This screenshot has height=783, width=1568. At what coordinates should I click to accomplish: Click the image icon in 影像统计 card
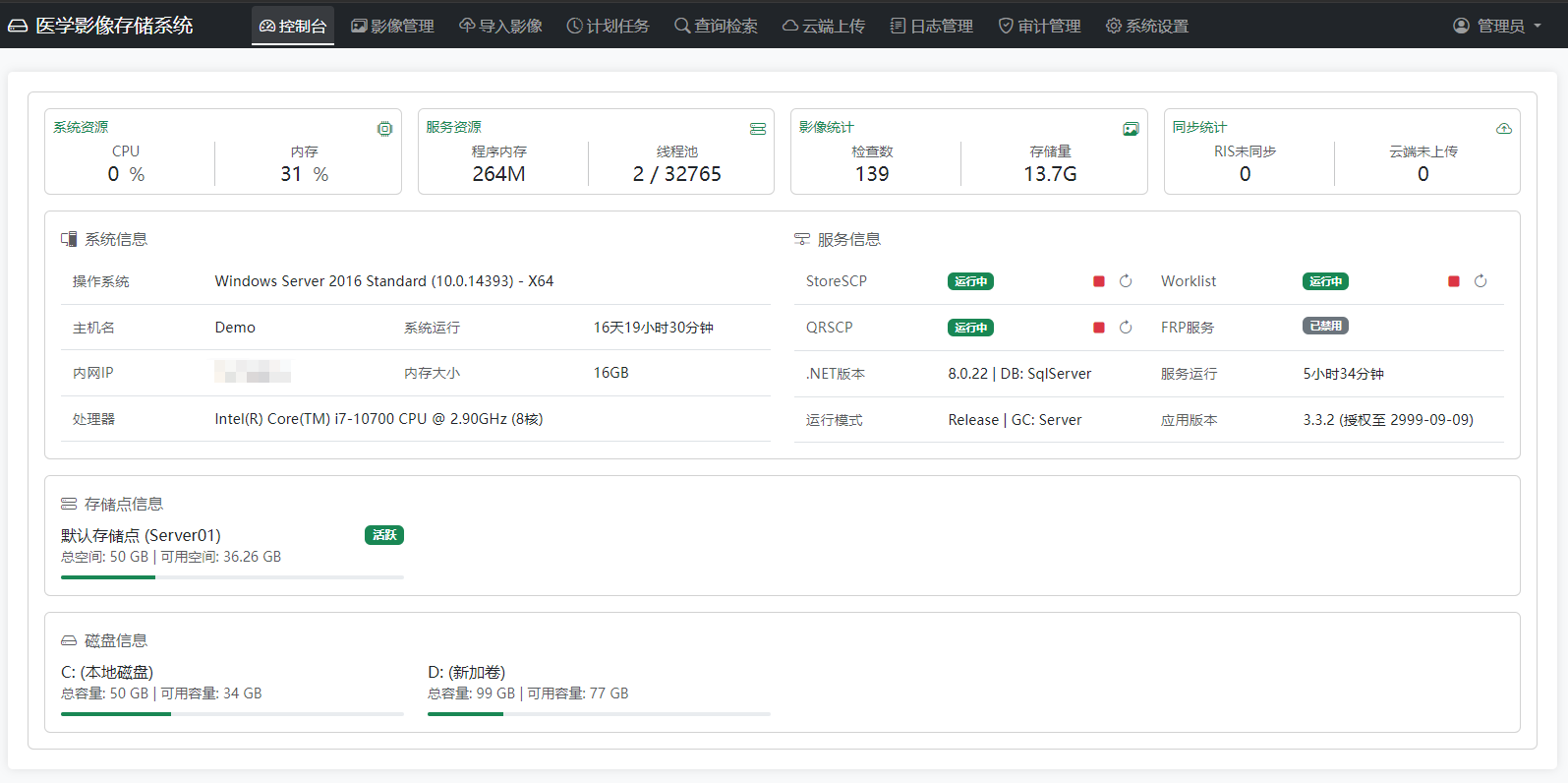(1131, 129)
